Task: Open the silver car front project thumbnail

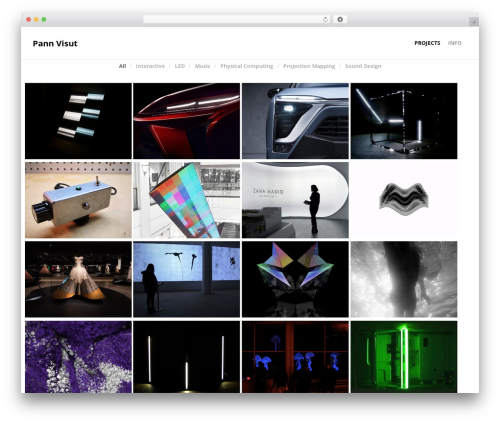Action: 295,121
